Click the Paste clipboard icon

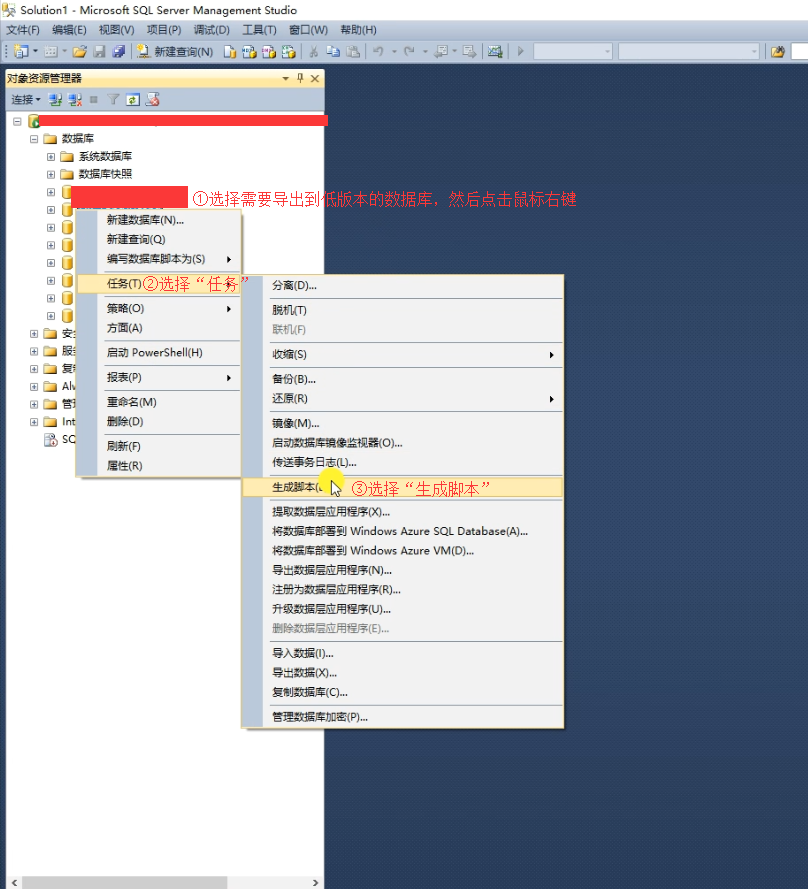[x=353, y=52]
